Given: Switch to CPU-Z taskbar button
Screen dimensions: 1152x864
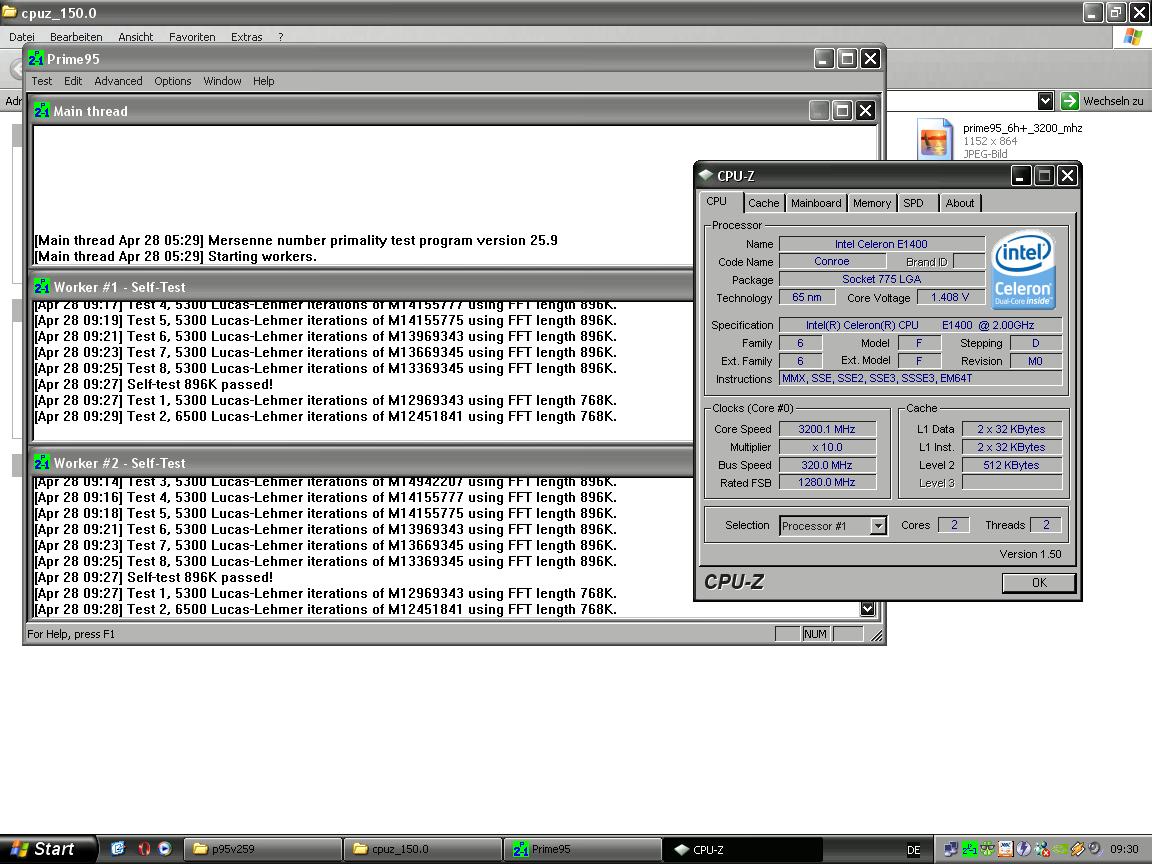Looking at the screenshot, I should pyautogui.click(x=742, y=849).
